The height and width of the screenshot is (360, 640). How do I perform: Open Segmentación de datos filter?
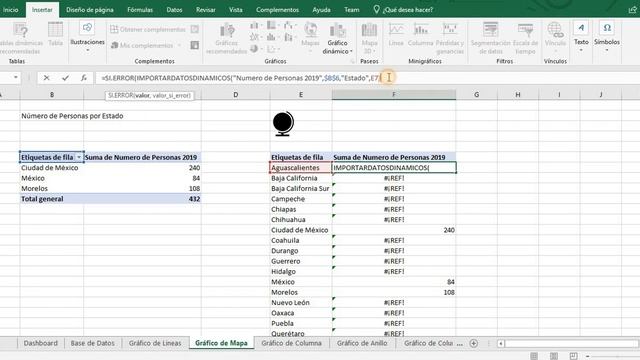[490, 38]
